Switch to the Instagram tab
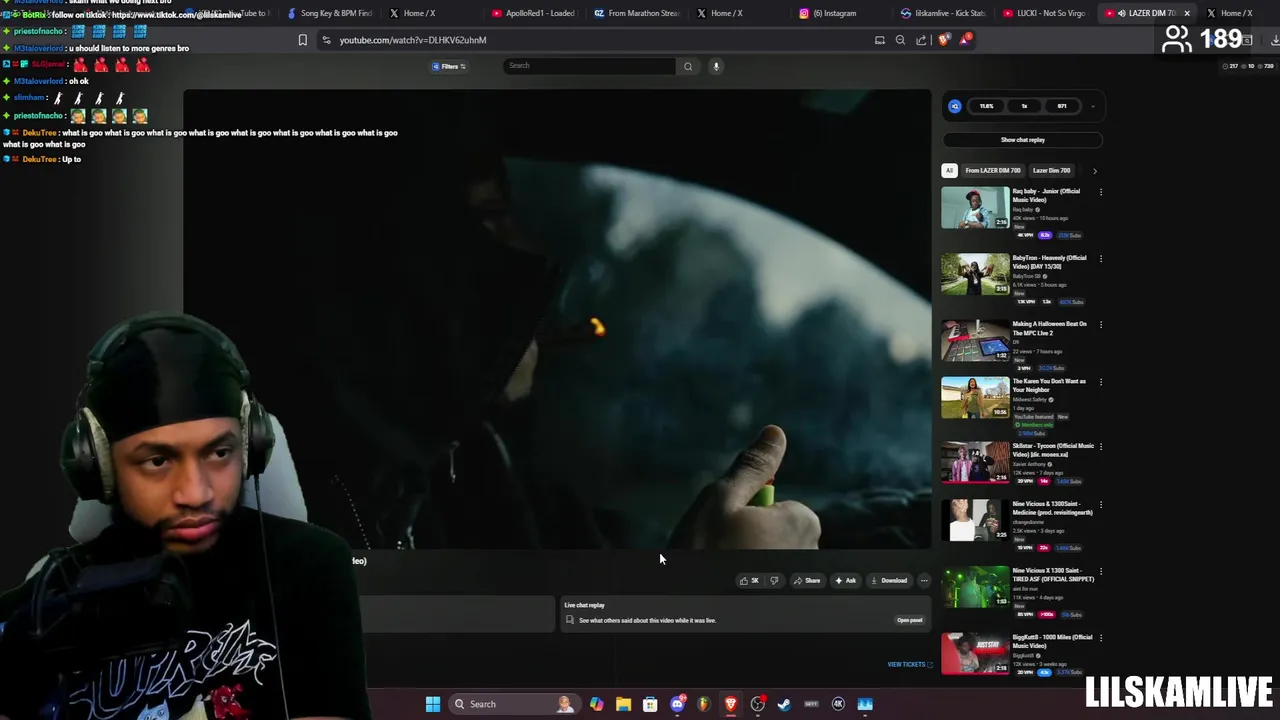1280x720 pixels. [830, 13]
